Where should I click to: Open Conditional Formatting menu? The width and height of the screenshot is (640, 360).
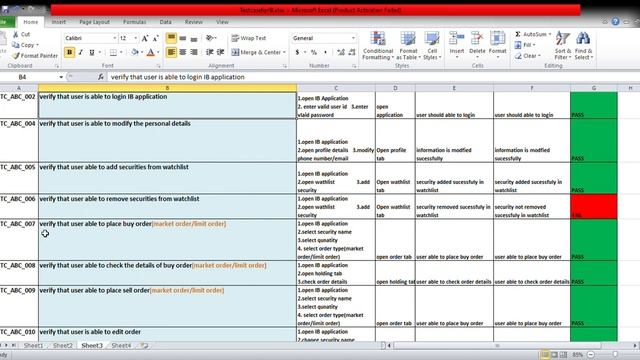[x=378, y=46]
